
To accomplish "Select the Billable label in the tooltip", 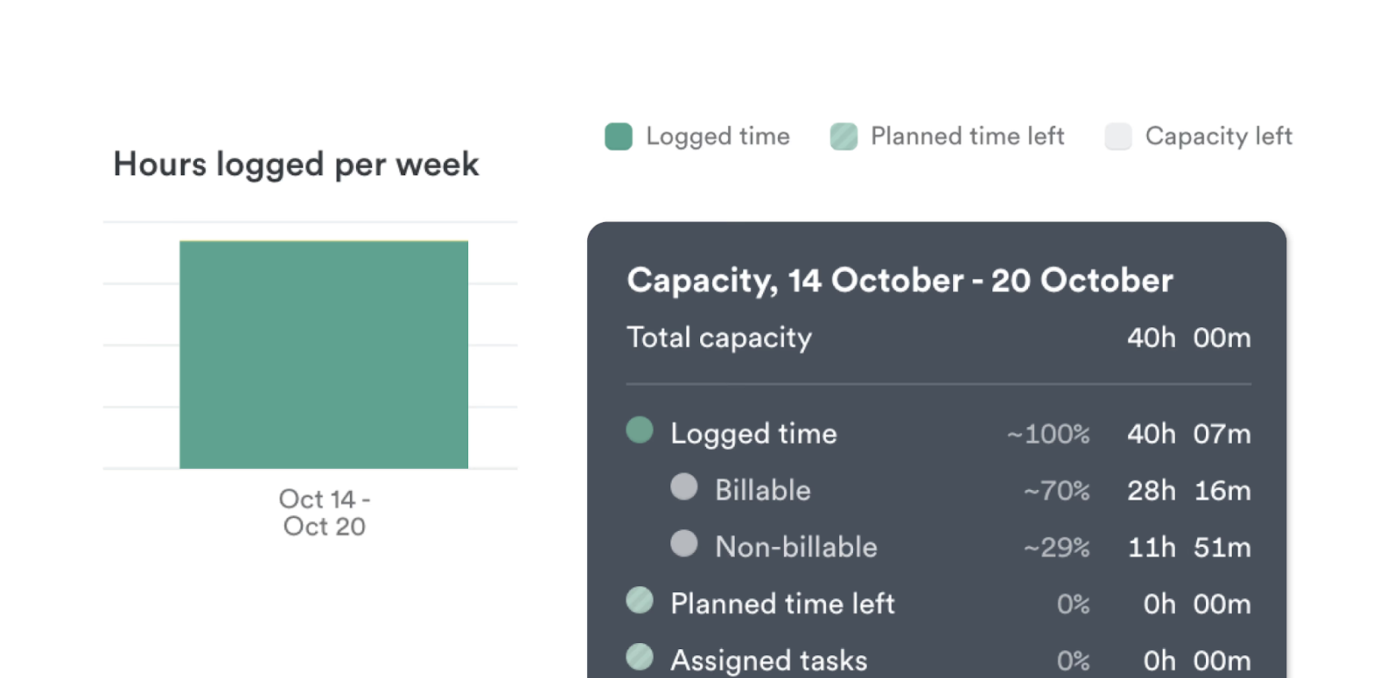I will point(762,490).
